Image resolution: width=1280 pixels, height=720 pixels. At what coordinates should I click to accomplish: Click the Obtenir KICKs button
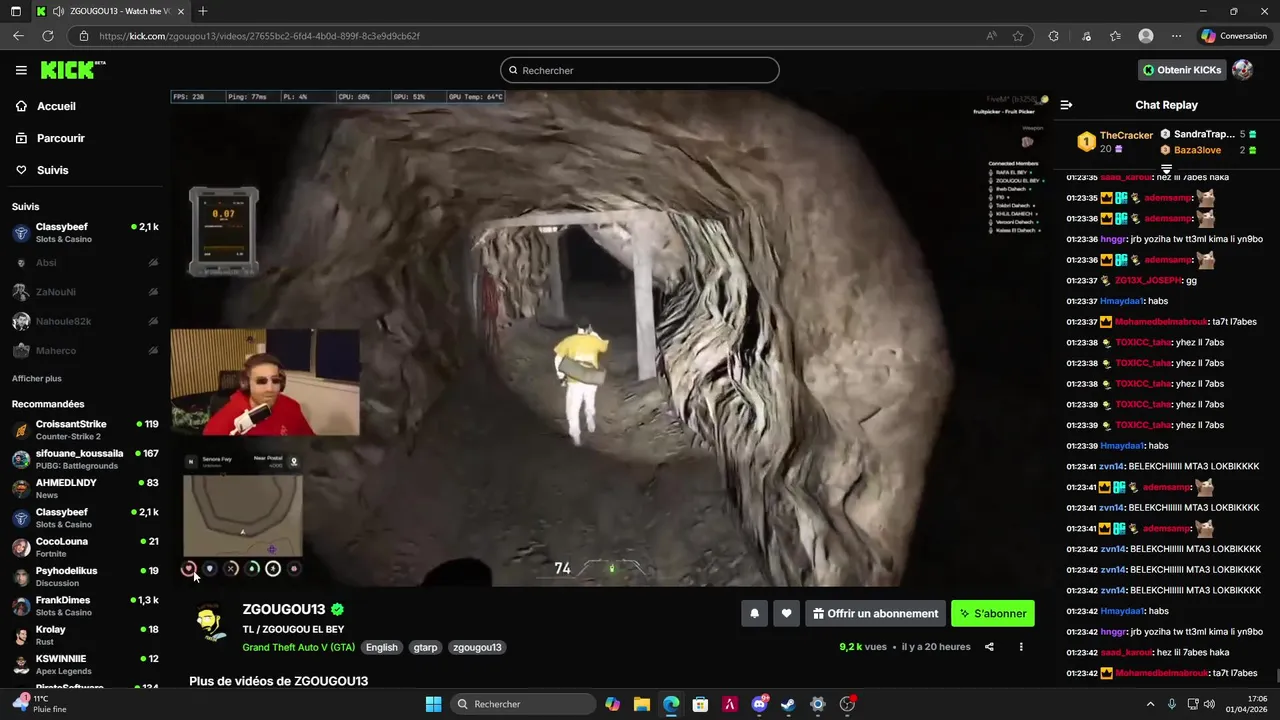click(x=1182, y=70)
